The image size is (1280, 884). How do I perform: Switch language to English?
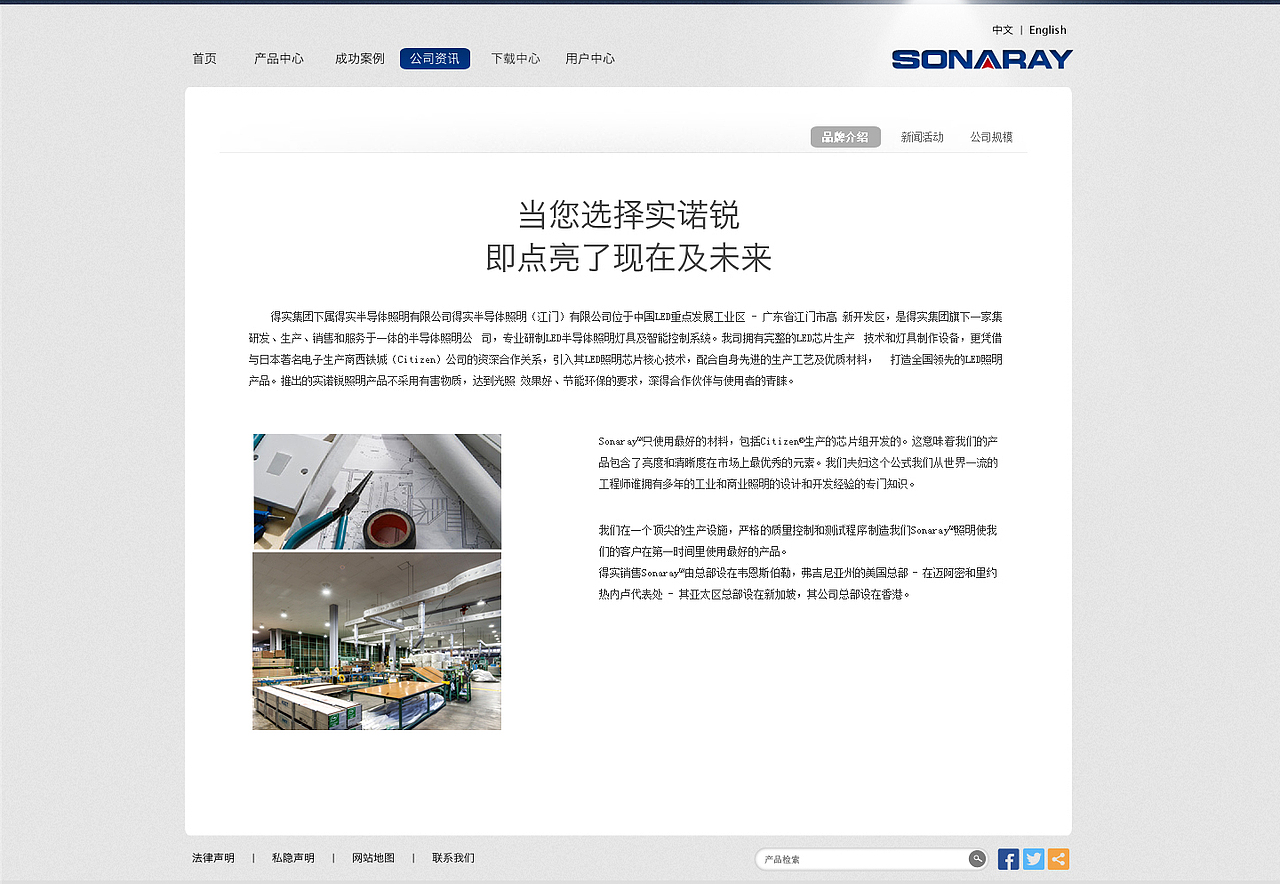point(1048,30)
